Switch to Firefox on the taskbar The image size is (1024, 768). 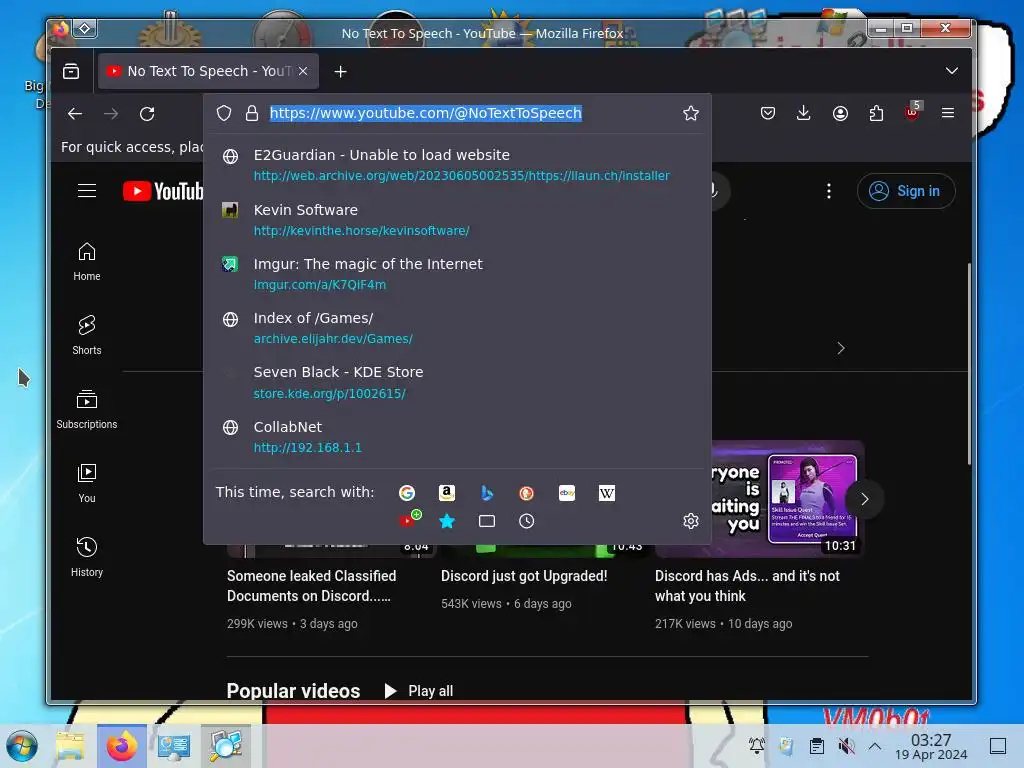pos(121,746)
